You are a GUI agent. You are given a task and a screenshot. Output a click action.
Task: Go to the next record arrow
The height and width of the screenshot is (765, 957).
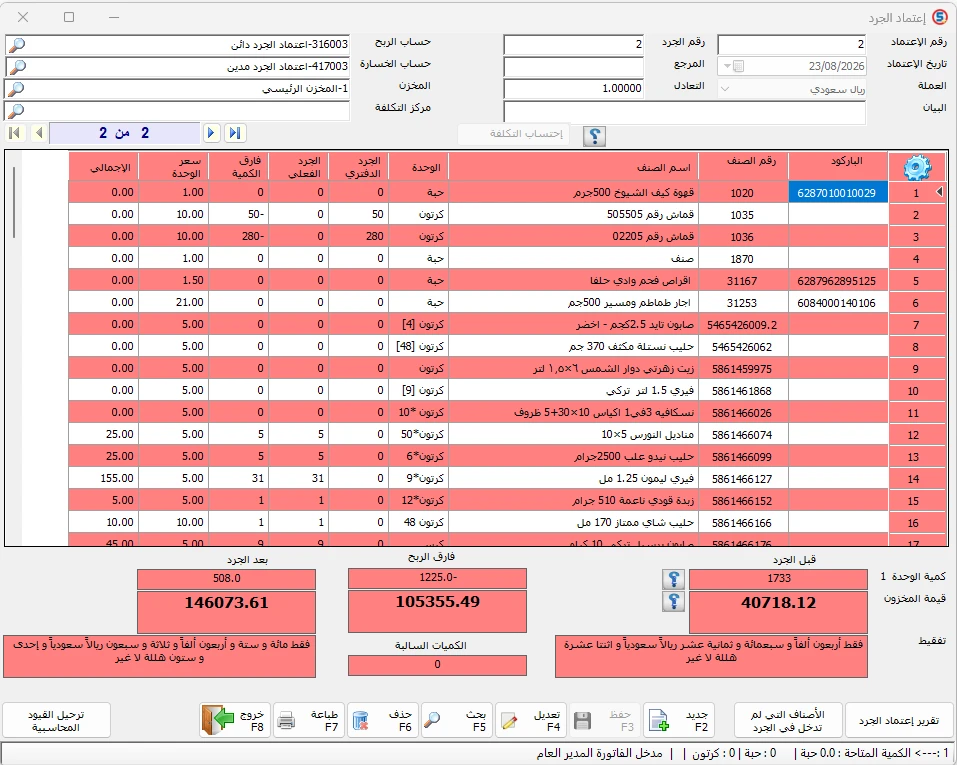(211, 132)
